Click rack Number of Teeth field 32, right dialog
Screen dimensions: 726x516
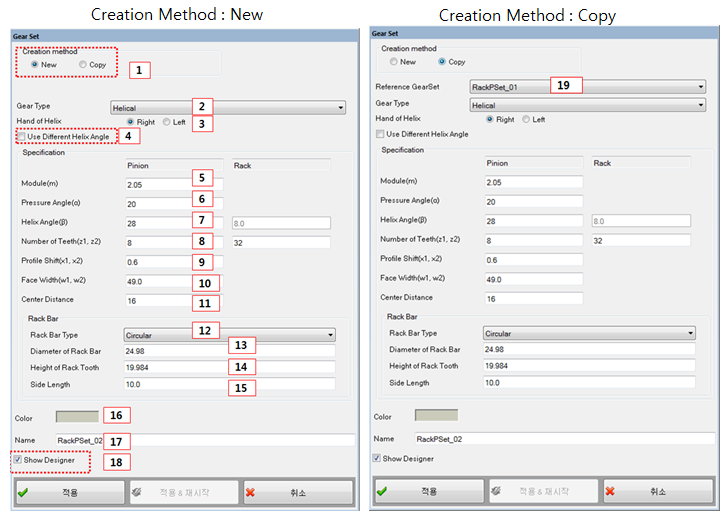(x=641, y=240)
